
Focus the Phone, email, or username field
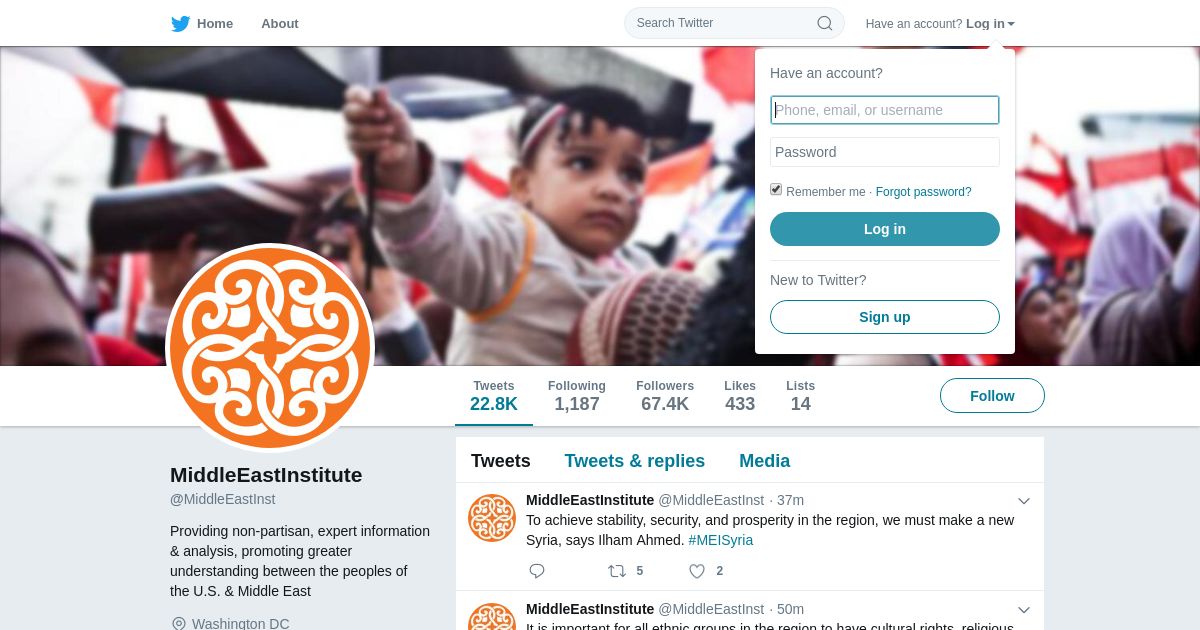coord(885,110)
